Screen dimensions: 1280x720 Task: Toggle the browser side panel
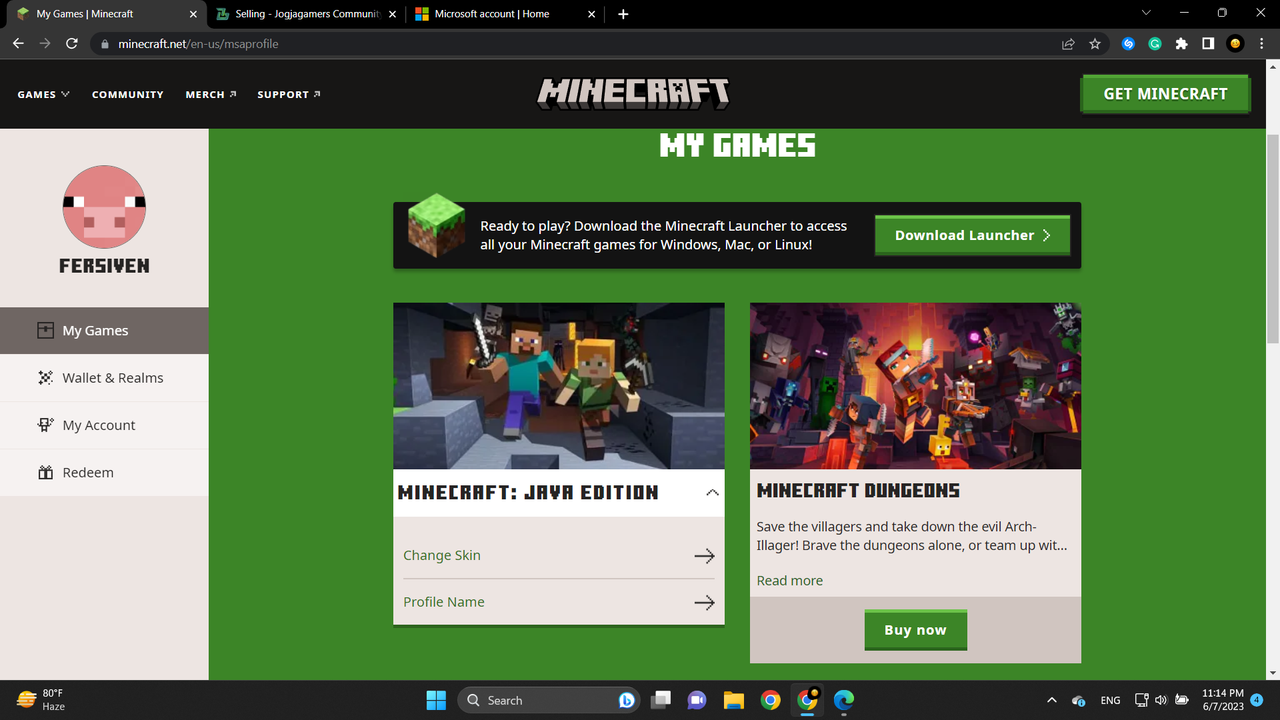tap(1208, 44)
